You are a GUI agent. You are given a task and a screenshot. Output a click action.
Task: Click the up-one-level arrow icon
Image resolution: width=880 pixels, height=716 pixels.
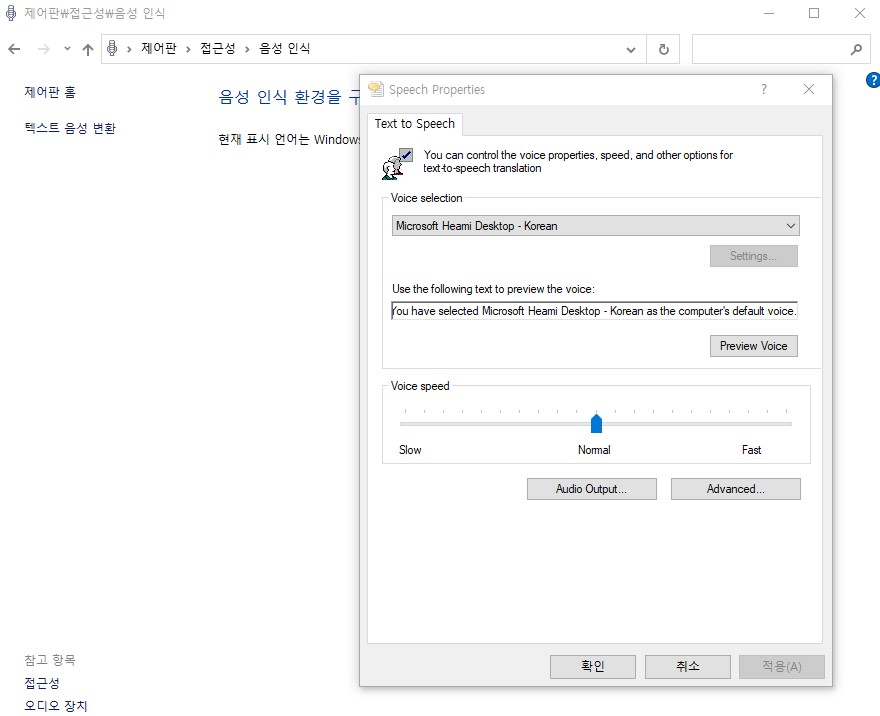88,49
